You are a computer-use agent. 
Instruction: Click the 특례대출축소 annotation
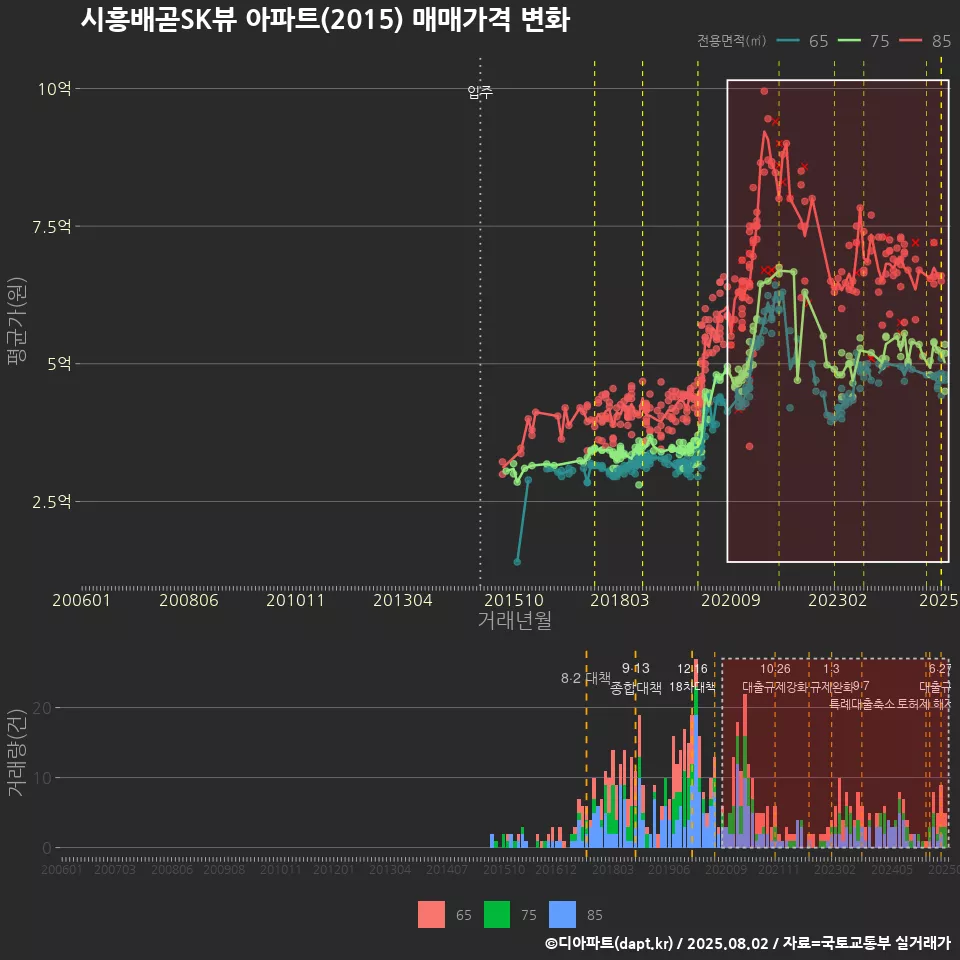tap(861, 704)
